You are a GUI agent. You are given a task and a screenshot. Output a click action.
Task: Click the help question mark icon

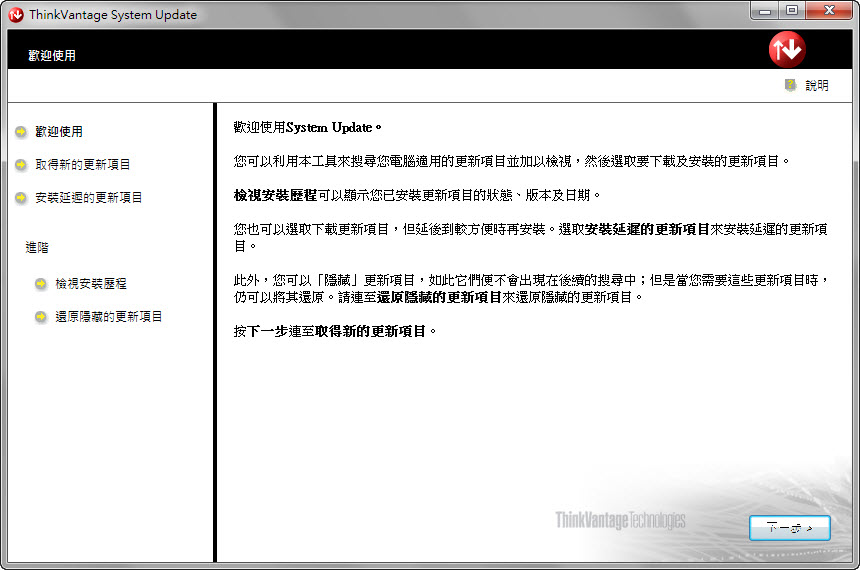pyautogui.click(x=790, y=85)
